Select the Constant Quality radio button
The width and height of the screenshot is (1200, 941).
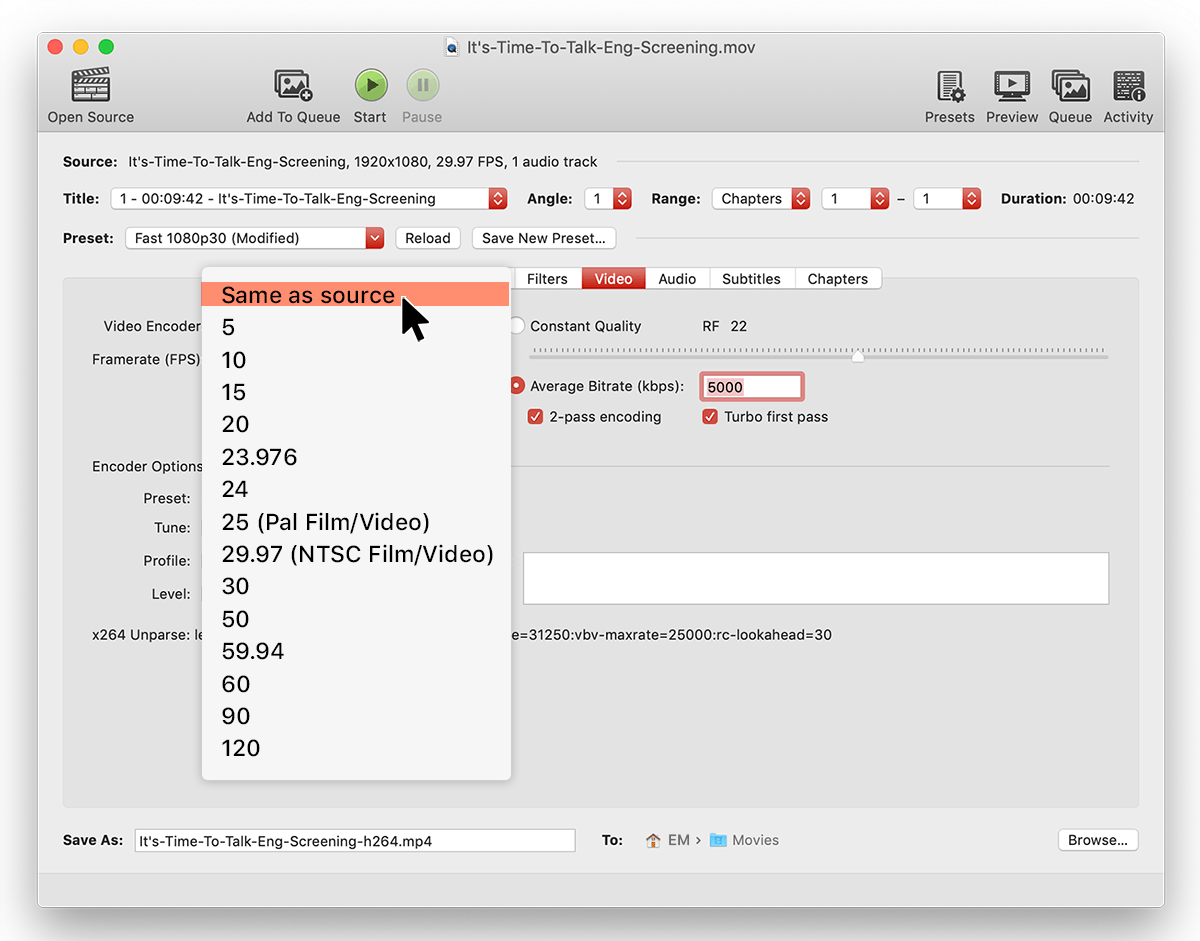point(516,325)
